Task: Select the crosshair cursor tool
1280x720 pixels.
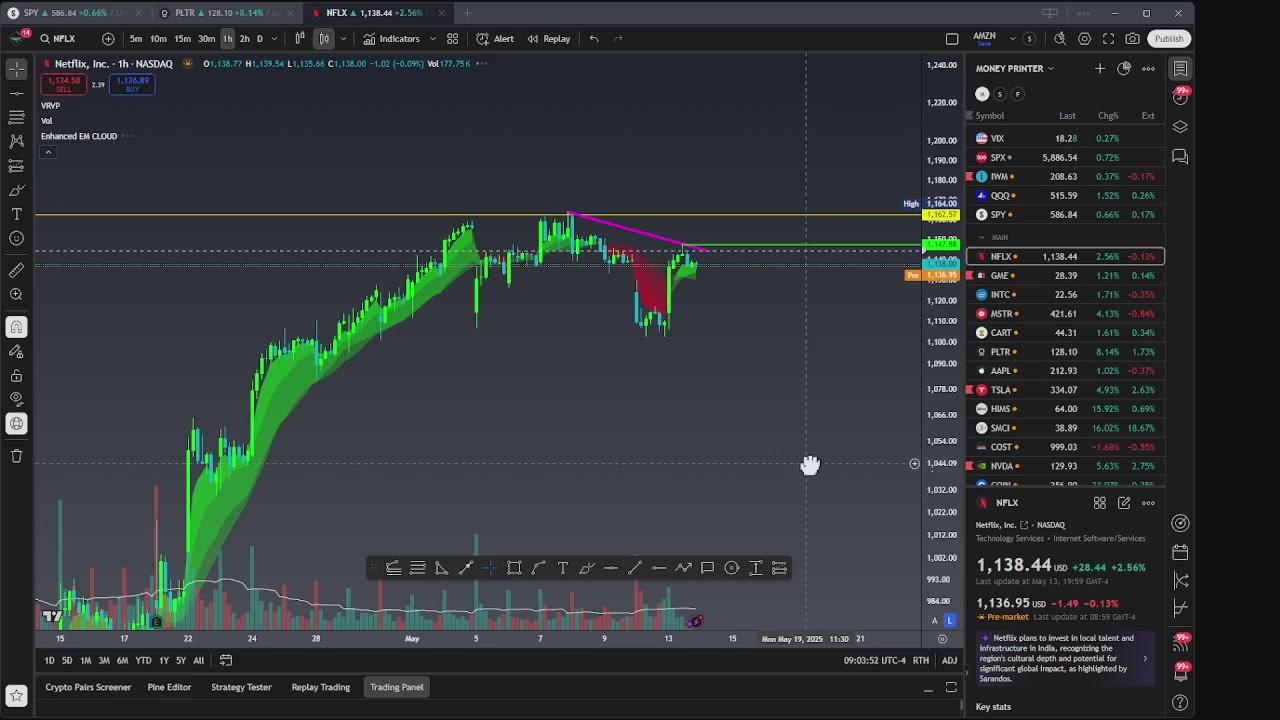Action: point(16,69)
